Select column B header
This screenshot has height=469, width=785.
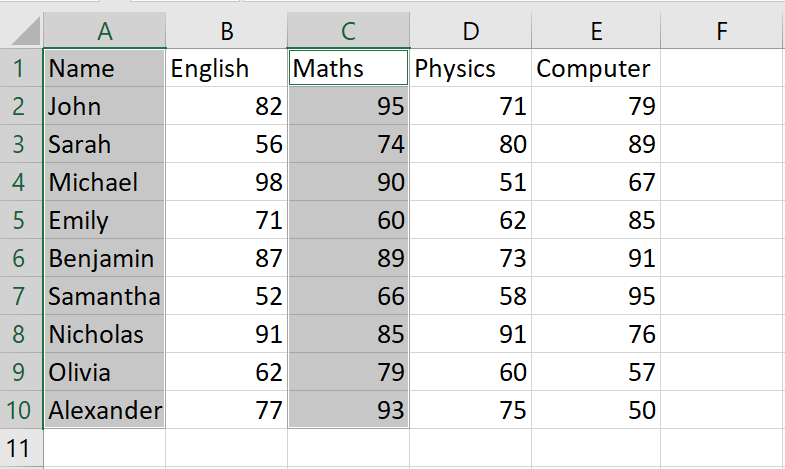click(x=226, y=31)
